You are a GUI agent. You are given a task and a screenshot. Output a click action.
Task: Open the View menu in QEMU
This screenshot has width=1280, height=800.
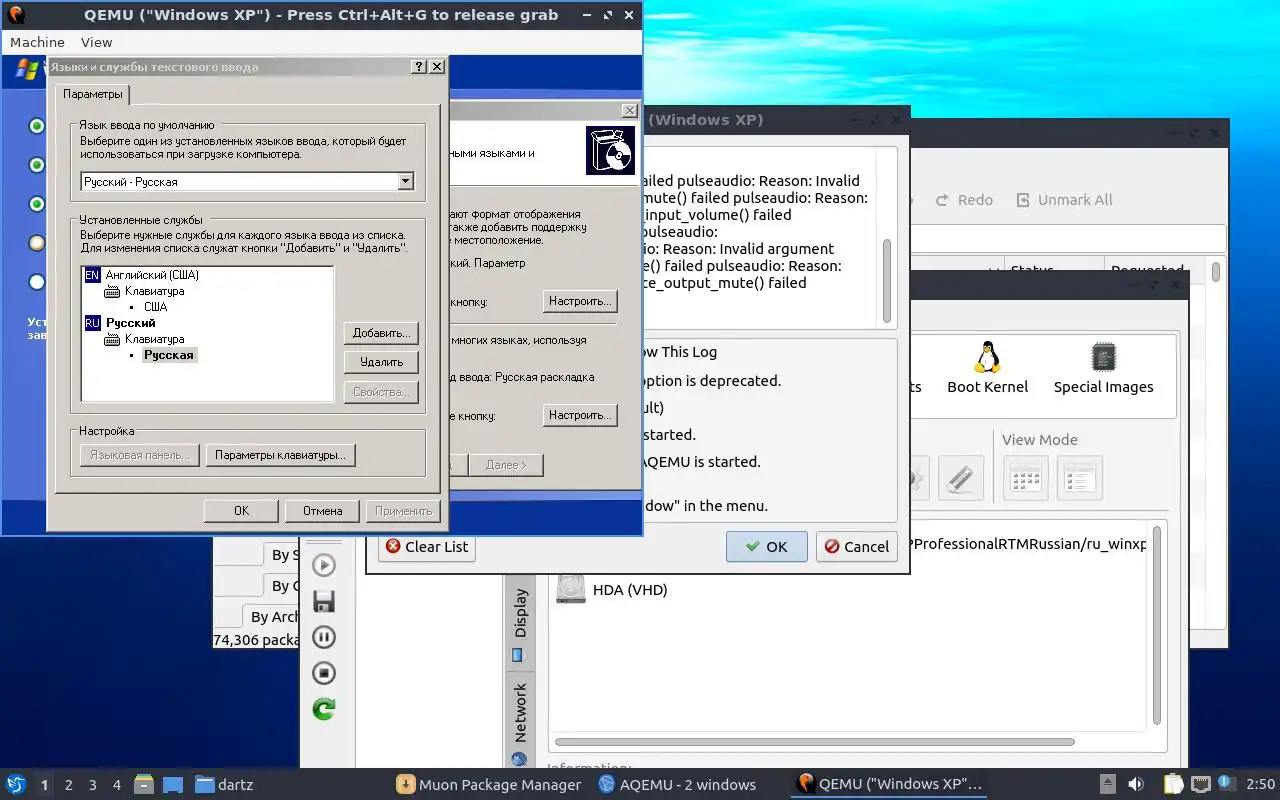(96, 42)
